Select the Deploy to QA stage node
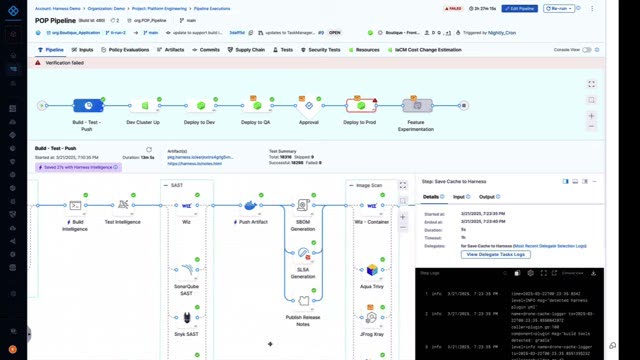Screen dimensions: 640x360 click(257, 106)
